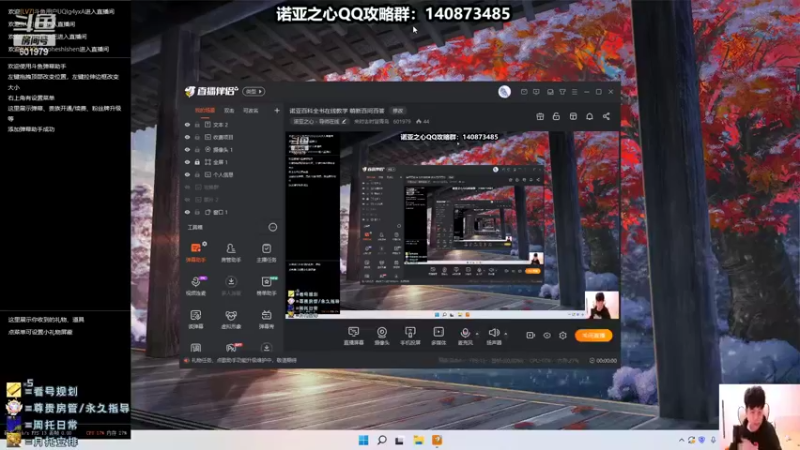Click the room number 601979 text

[402, 121]
